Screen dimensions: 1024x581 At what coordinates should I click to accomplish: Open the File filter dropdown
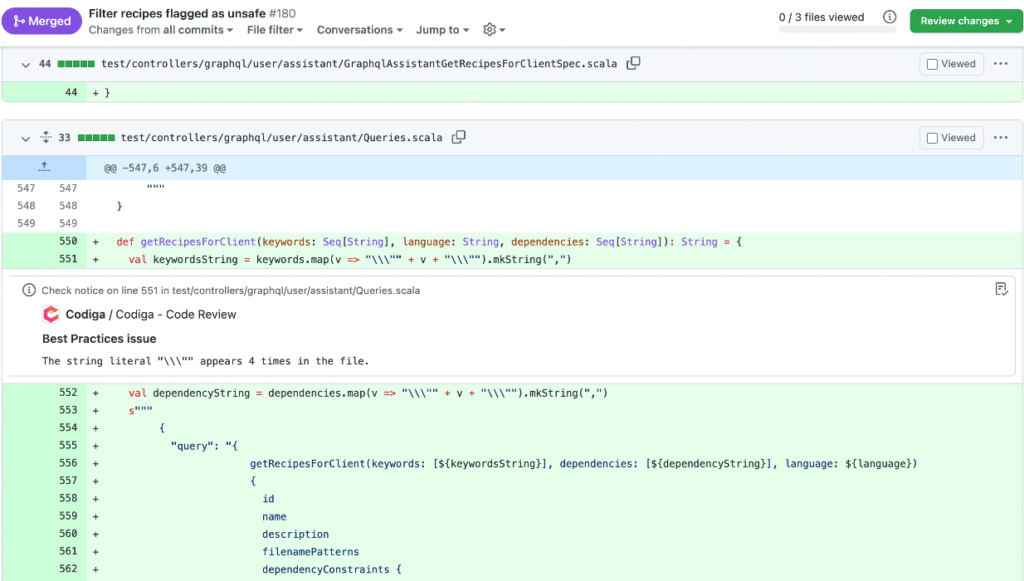274,30
